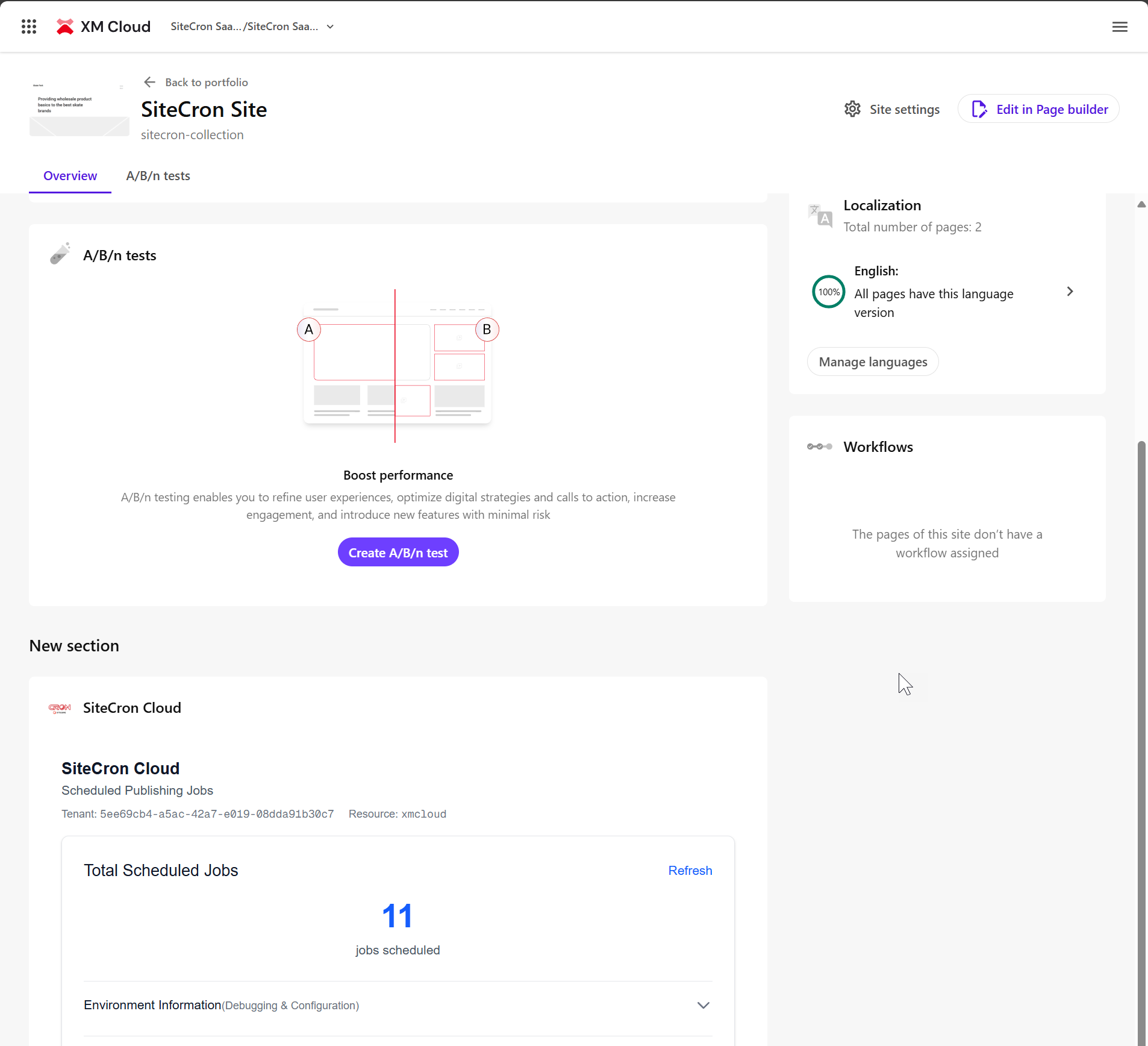Click the A/B/n tests flask icon
Screen dimensions: 1148x1046
[x=60, y=254]
